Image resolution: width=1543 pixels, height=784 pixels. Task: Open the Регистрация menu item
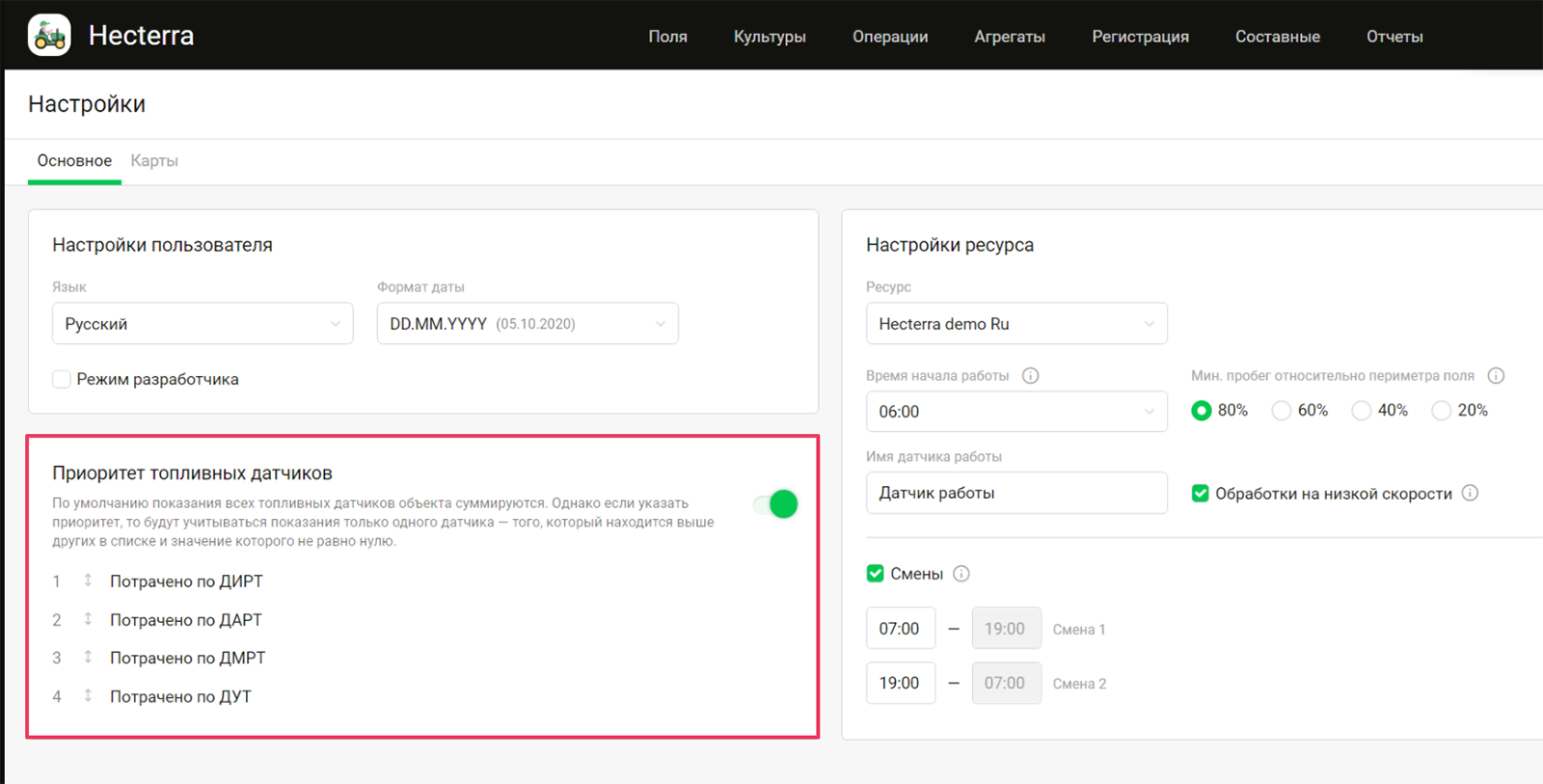[x=1140, y=37]
